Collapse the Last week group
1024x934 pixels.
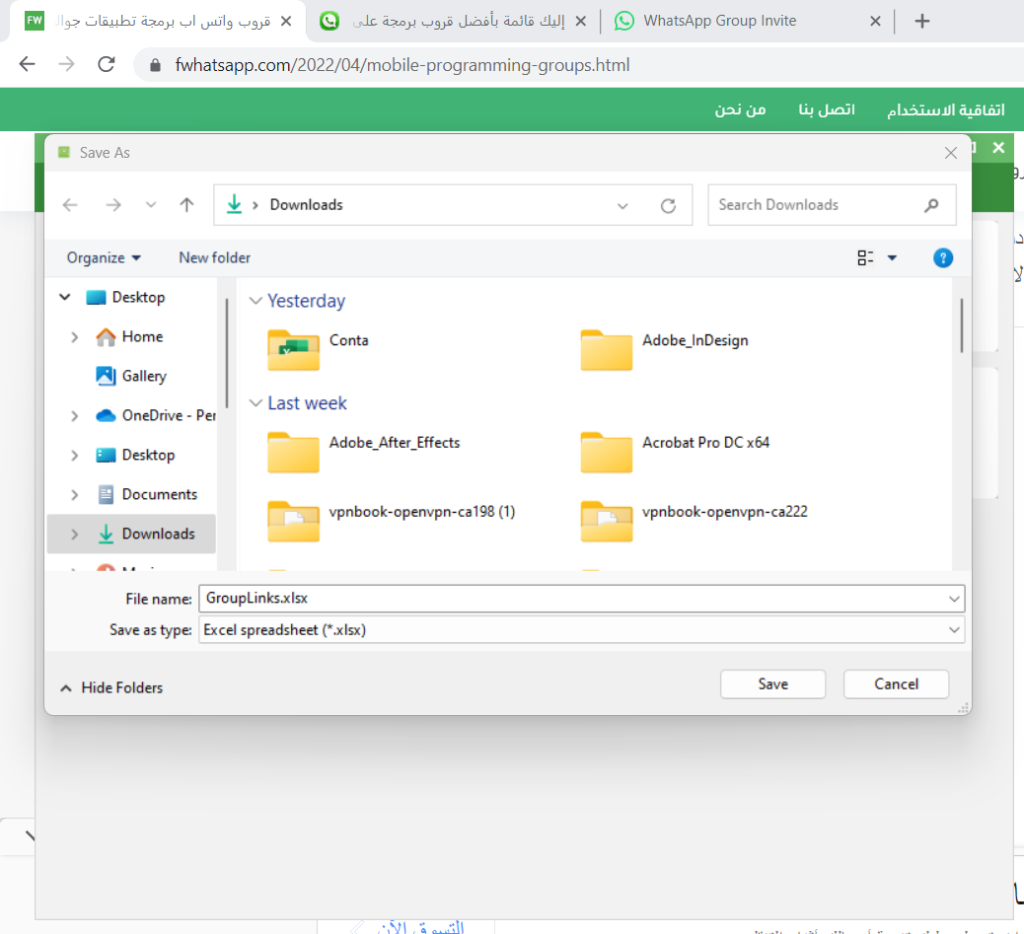[x=255, y=403]
